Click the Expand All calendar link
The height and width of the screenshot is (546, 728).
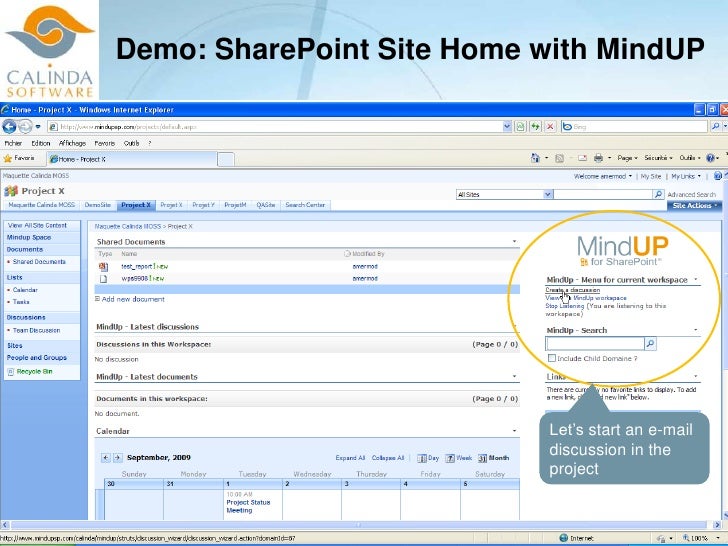350,458
